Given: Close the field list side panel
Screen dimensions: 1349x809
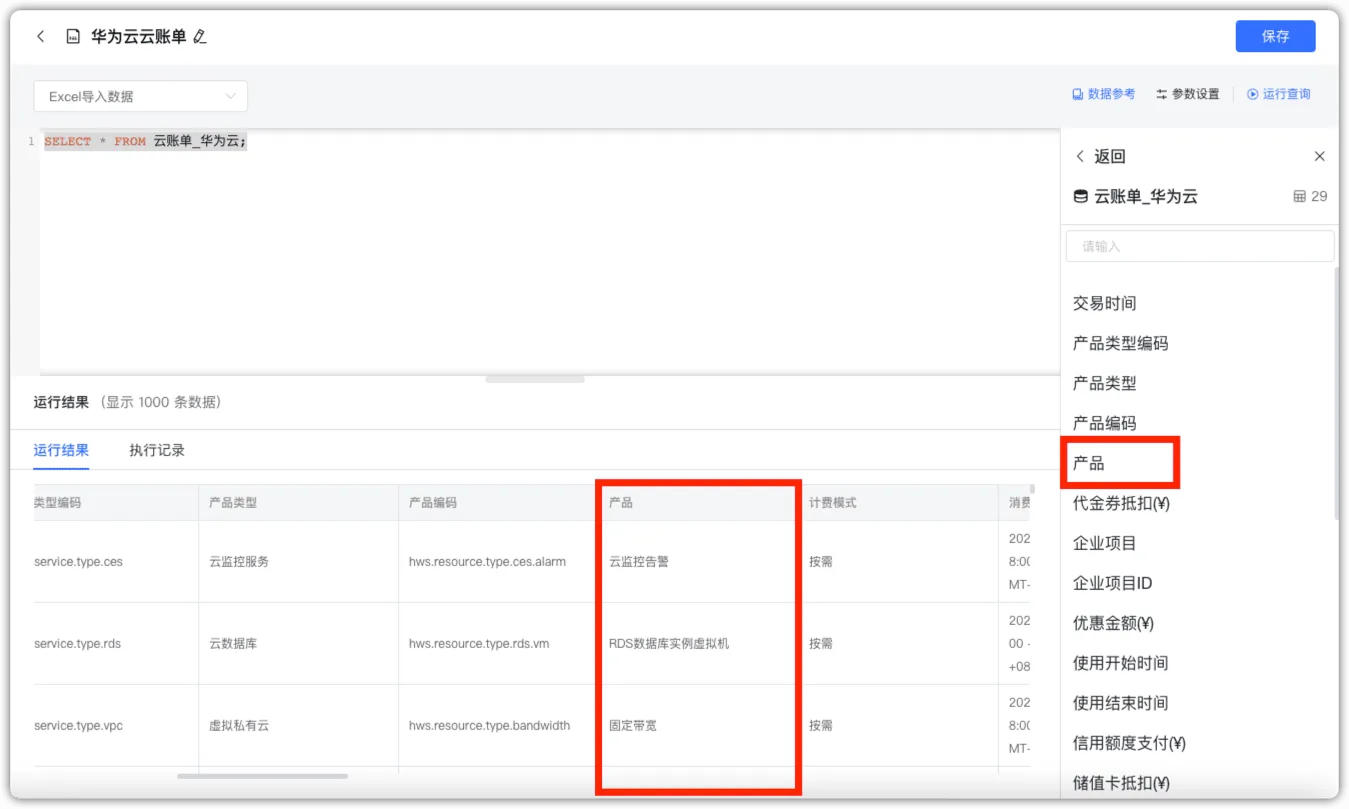Looking at the screenshot, I should [x=1320, y=157].
